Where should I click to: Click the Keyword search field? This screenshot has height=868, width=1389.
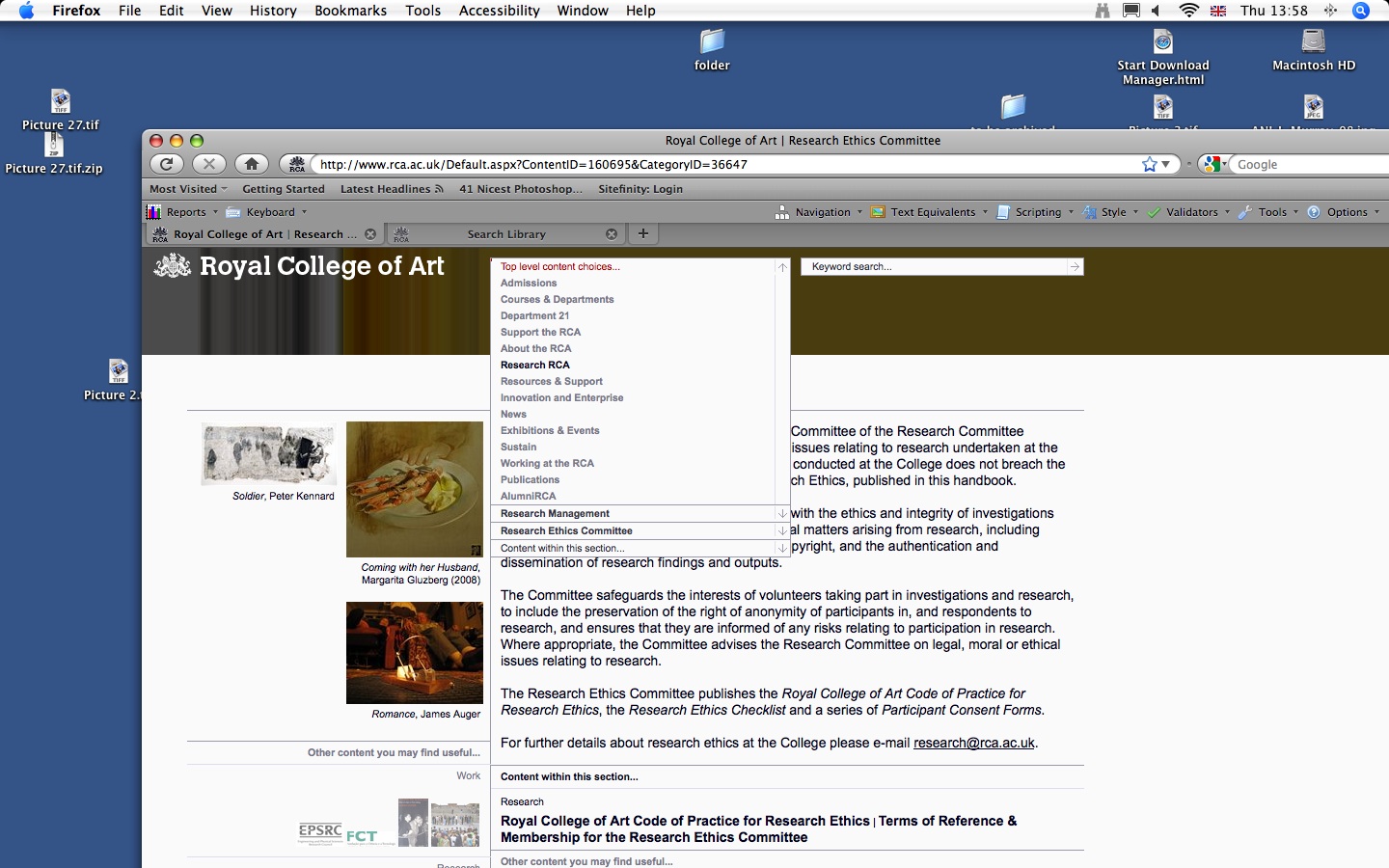tap(934, 266)
